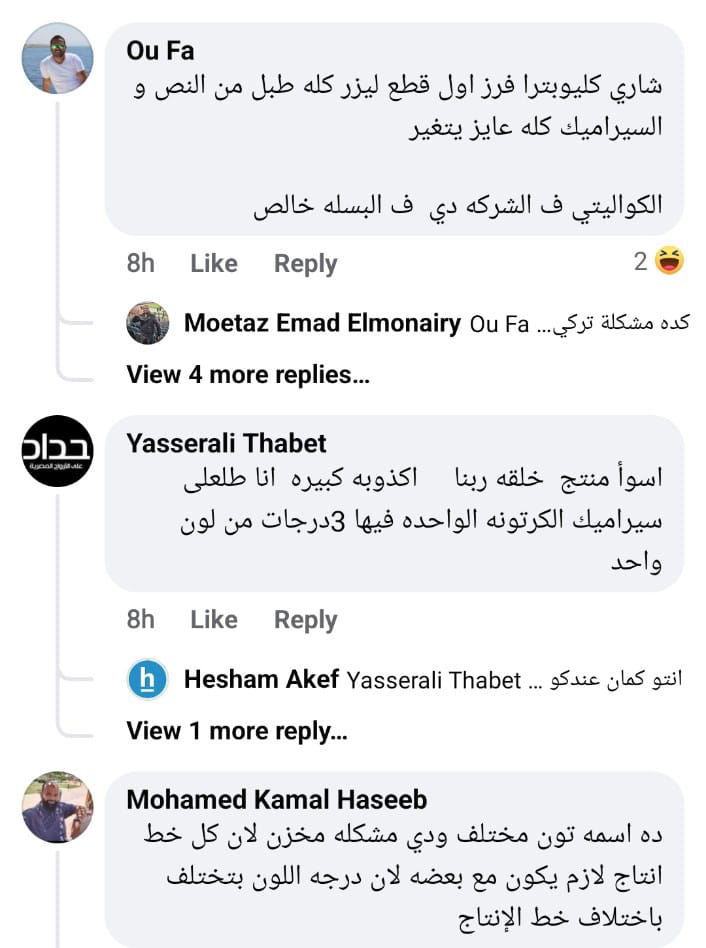Reply to Yasserali Thabet's comment
Viewport: 706px width, 948px height.
pos(306,620)
